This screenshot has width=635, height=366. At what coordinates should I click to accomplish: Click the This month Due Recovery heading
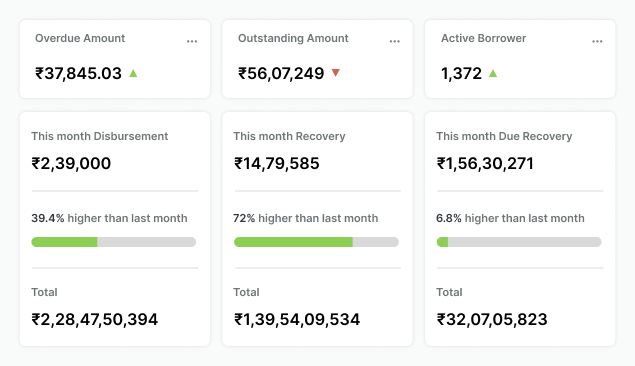504,136
